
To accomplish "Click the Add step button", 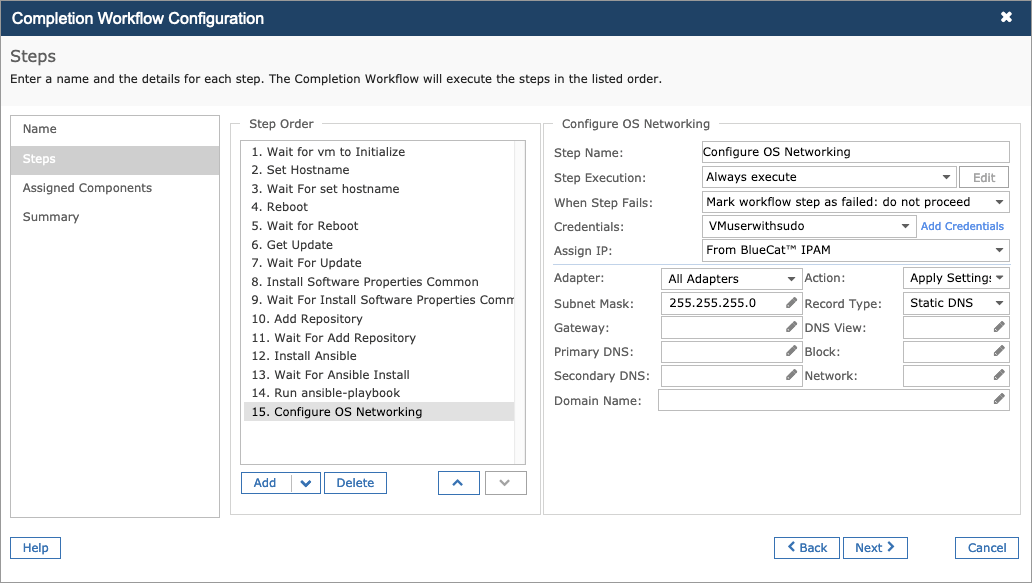I will coord(266,483).
